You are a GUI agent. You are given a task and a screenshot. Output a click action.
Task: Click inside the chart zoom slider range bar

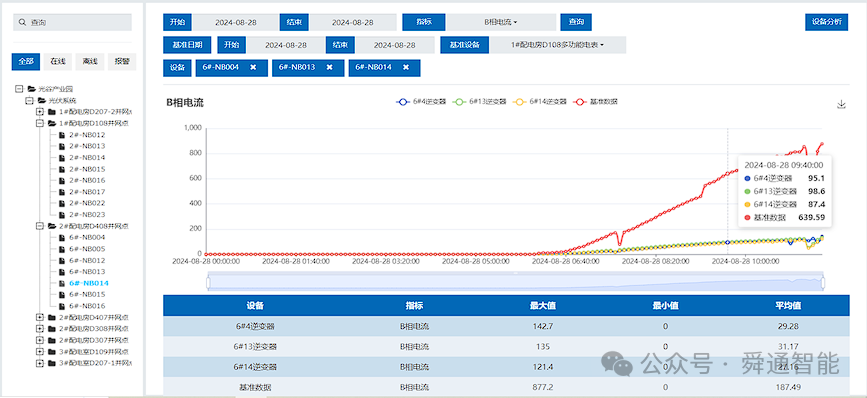point(515,282)
